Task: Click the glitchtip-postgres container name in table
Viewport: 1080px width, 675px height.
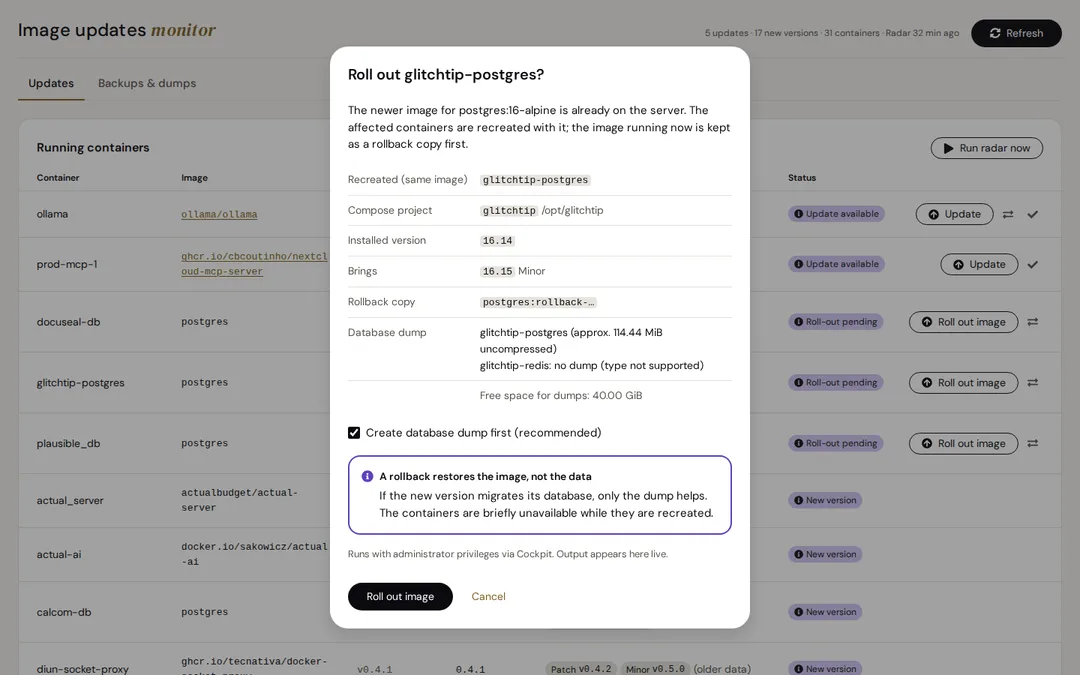Action: pos(81,383)
